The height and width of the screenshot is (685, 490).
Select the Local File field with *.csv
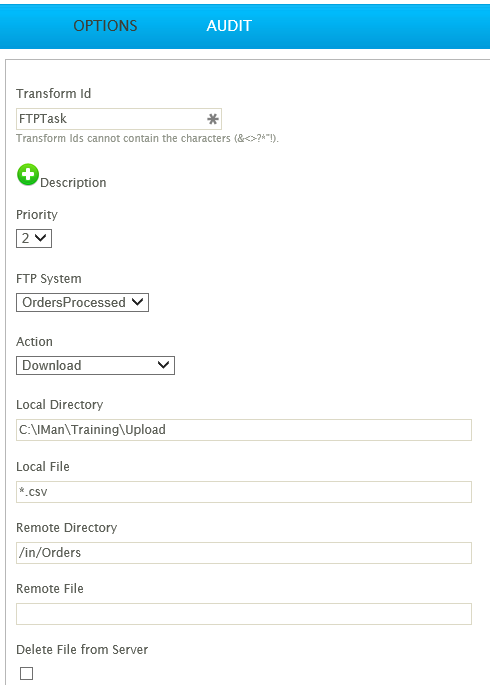pyautogui.click(x=244, y=492)
